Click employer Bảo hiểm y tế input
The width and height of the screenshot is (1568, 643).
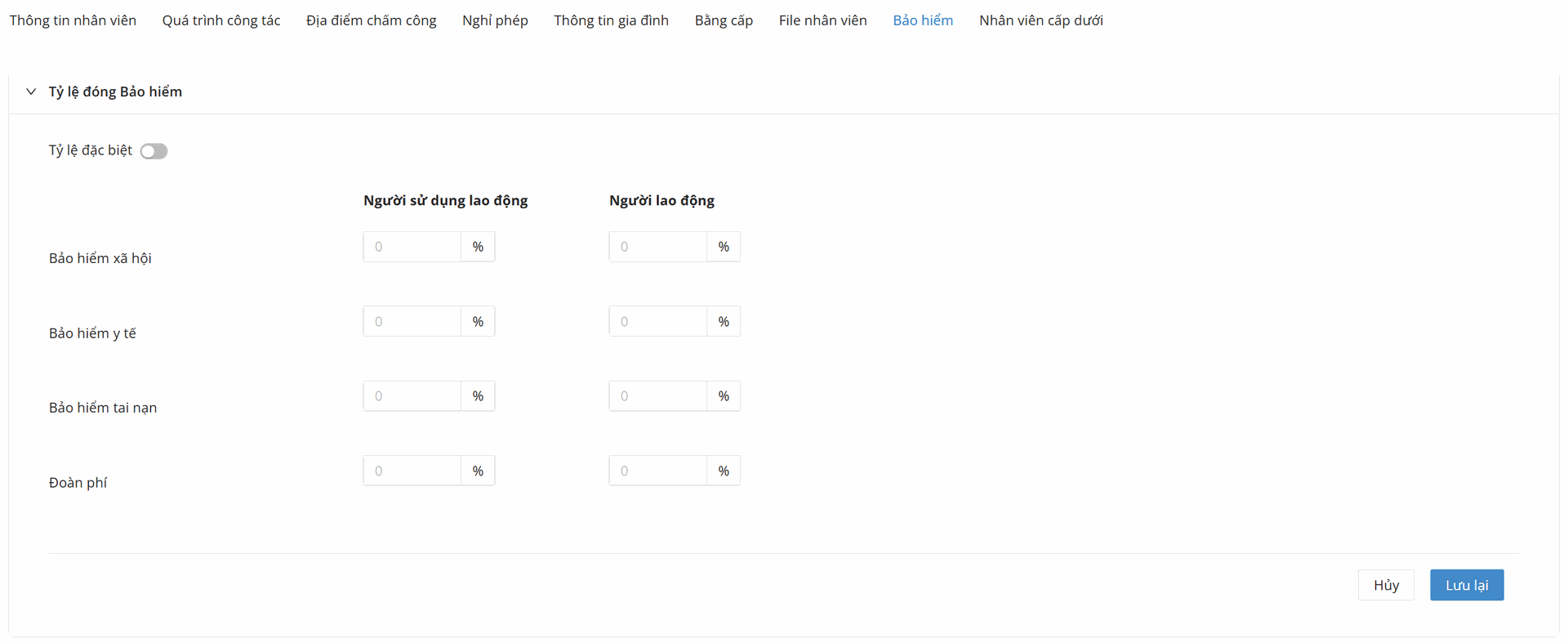[x=412, y=322]
